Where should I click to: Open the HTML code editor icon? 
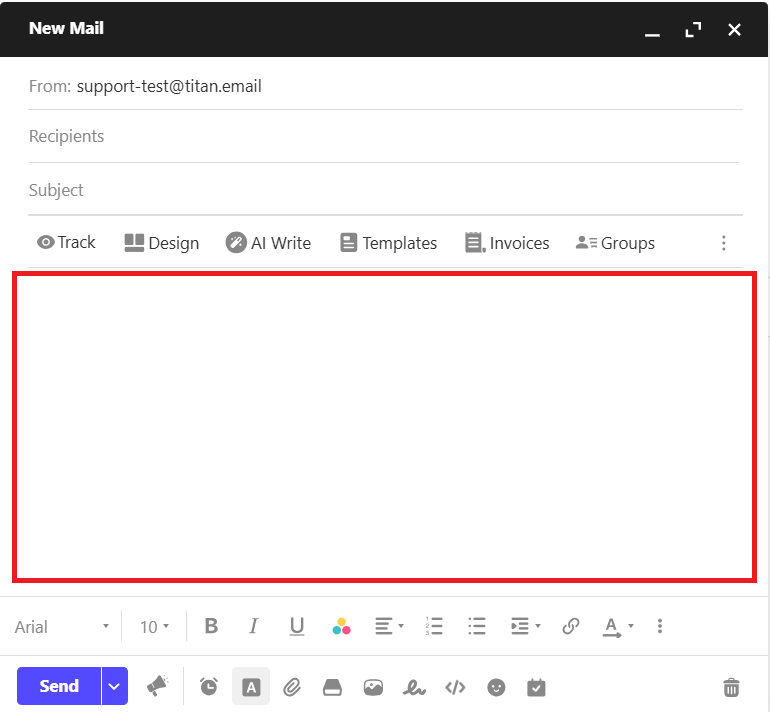click(x=455, y=687)
